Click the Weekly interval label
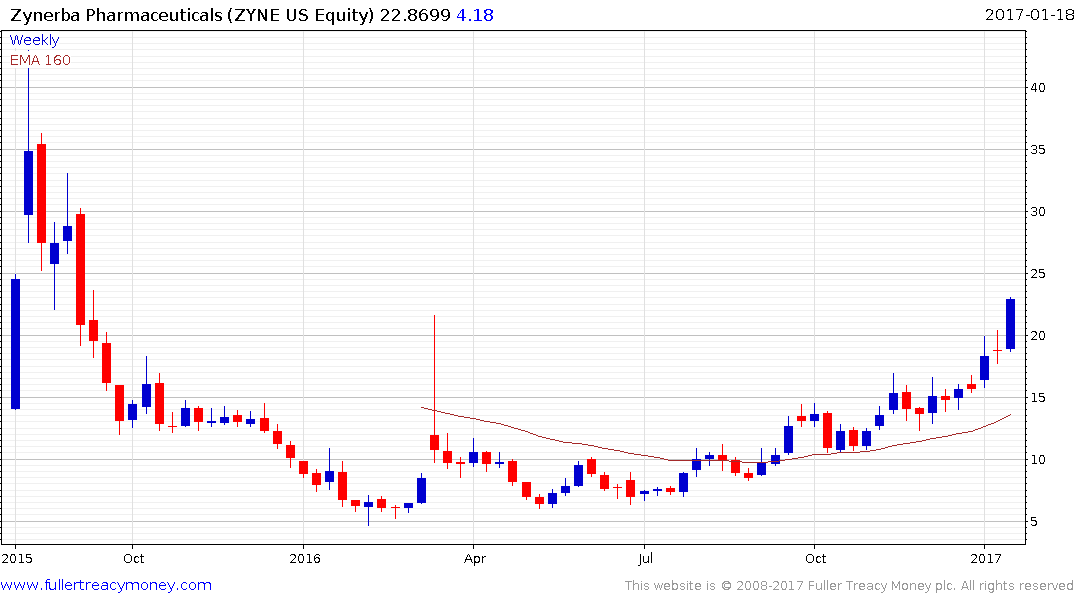 tap(34, 40)
